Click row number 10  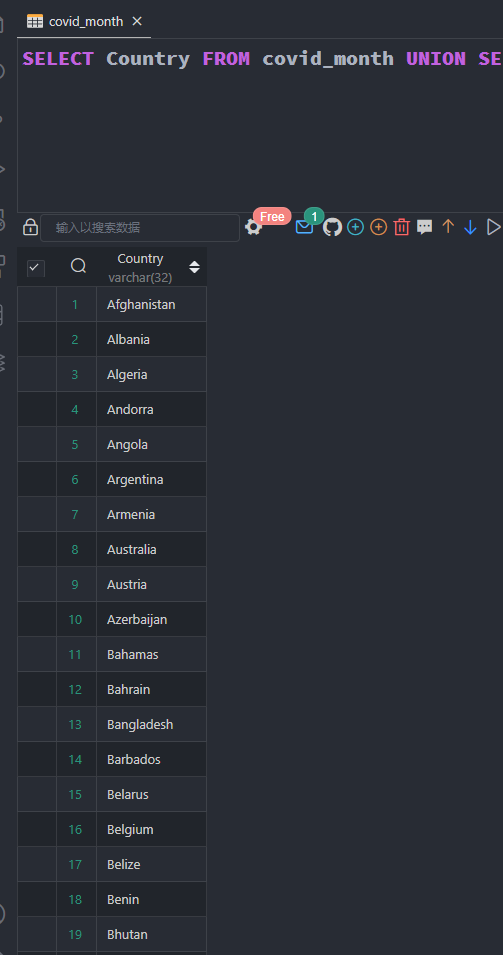click(76, 619)
